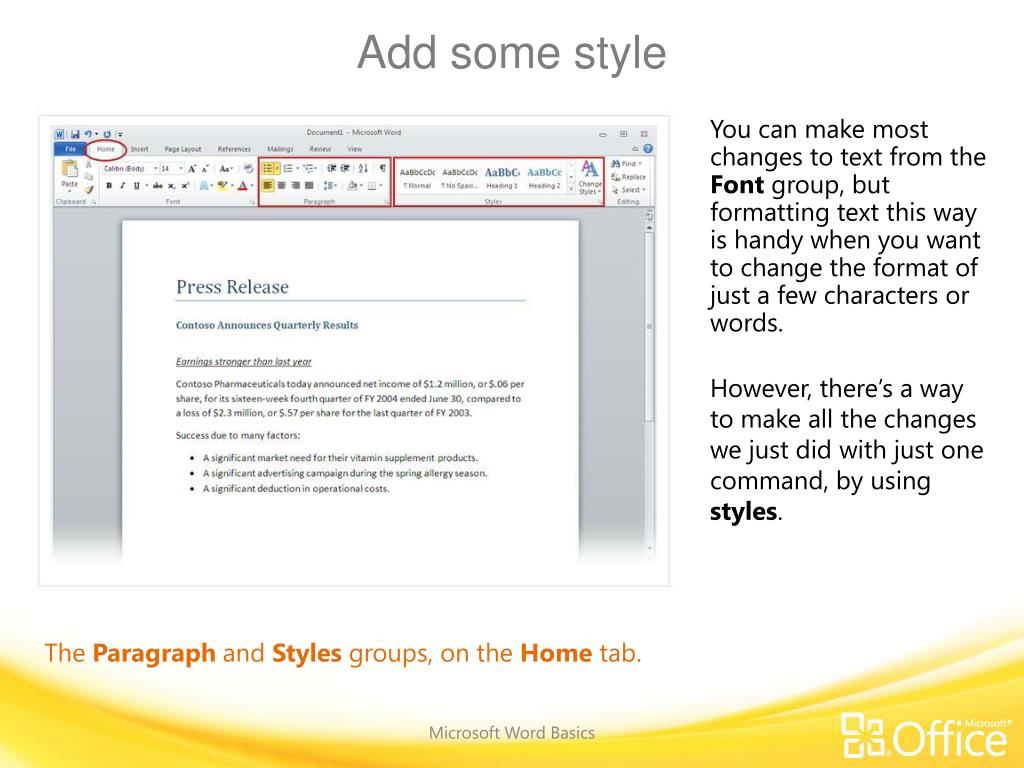Toggle Bold formatting
The height and width of the screenshot is (768, 1024).
coord(109,186)
